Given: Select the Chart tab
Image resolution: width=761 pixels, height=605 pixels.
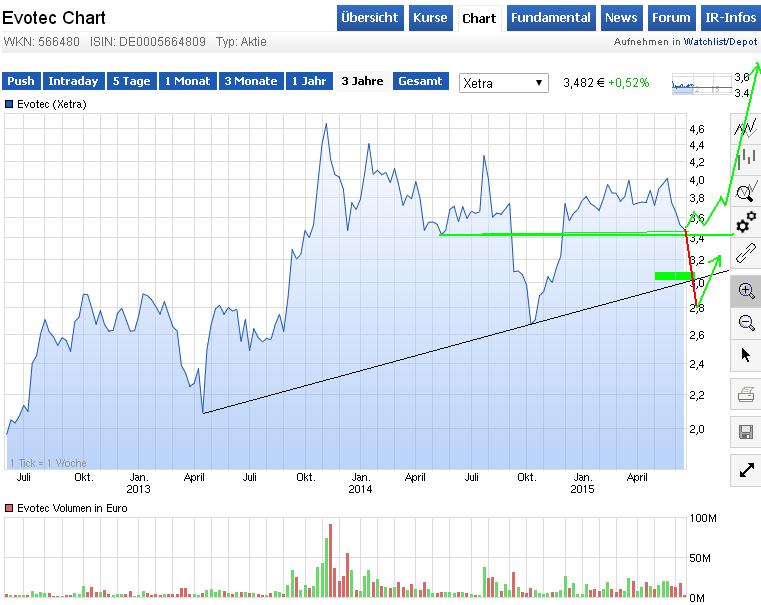Looking at the screenshot, I should tap(479, 18).
